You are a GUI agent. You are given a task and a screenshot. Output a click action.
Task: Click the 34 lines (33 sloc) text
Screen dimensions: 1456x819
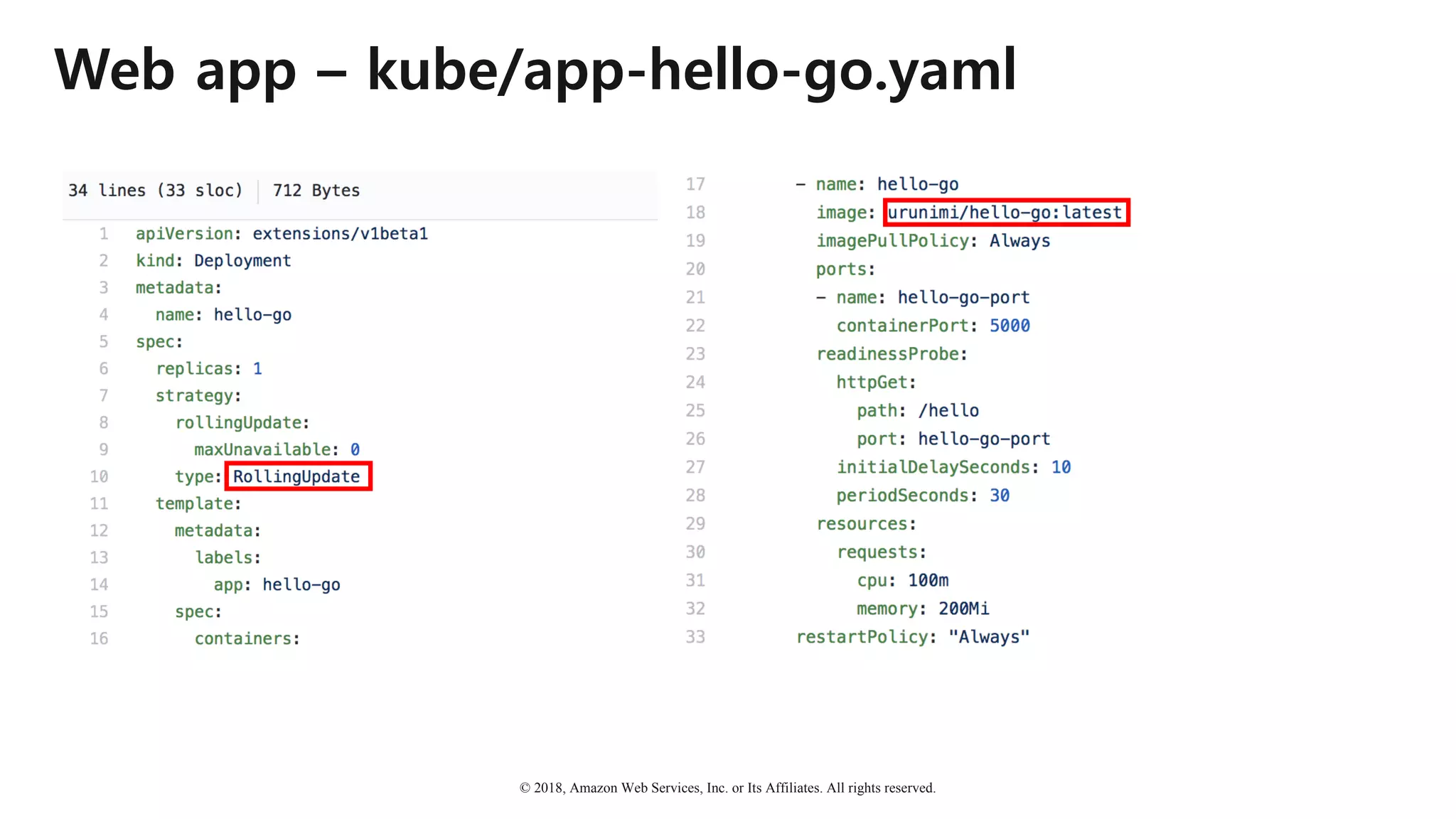pos(155,191)
